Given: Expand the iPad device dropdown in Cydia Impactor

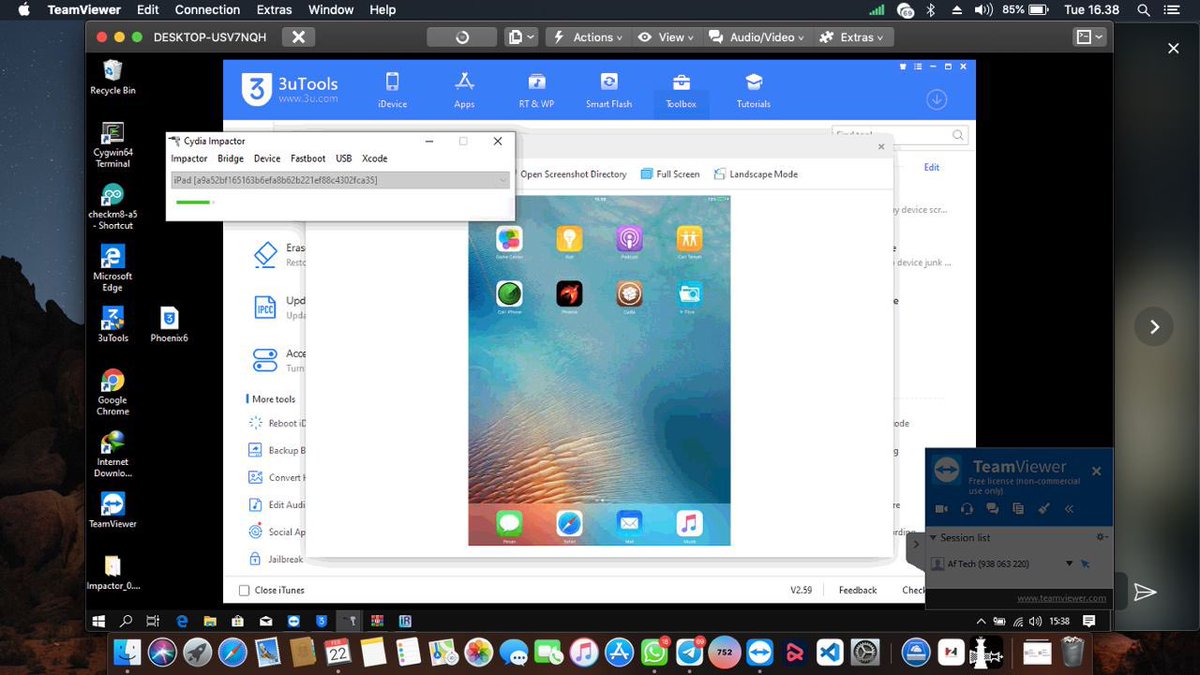Looking at the screenshot, I should pos(339,180).
